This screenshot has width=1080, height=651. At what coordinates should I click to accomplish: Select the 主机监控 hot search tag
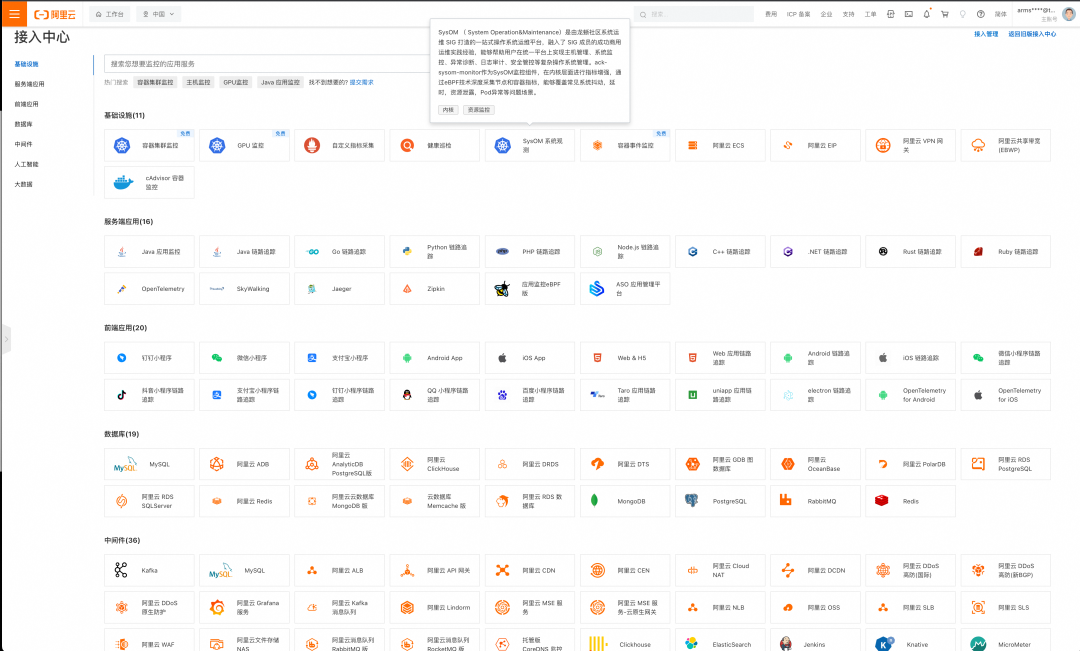198,82
